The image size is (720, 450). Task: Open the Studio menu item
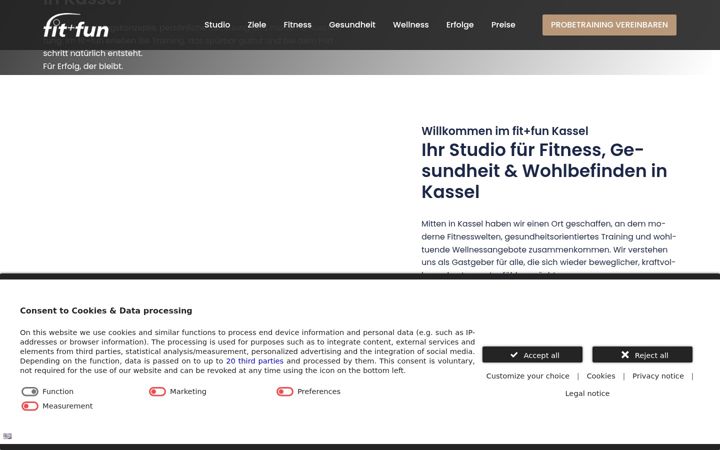(x=217, y=25)
